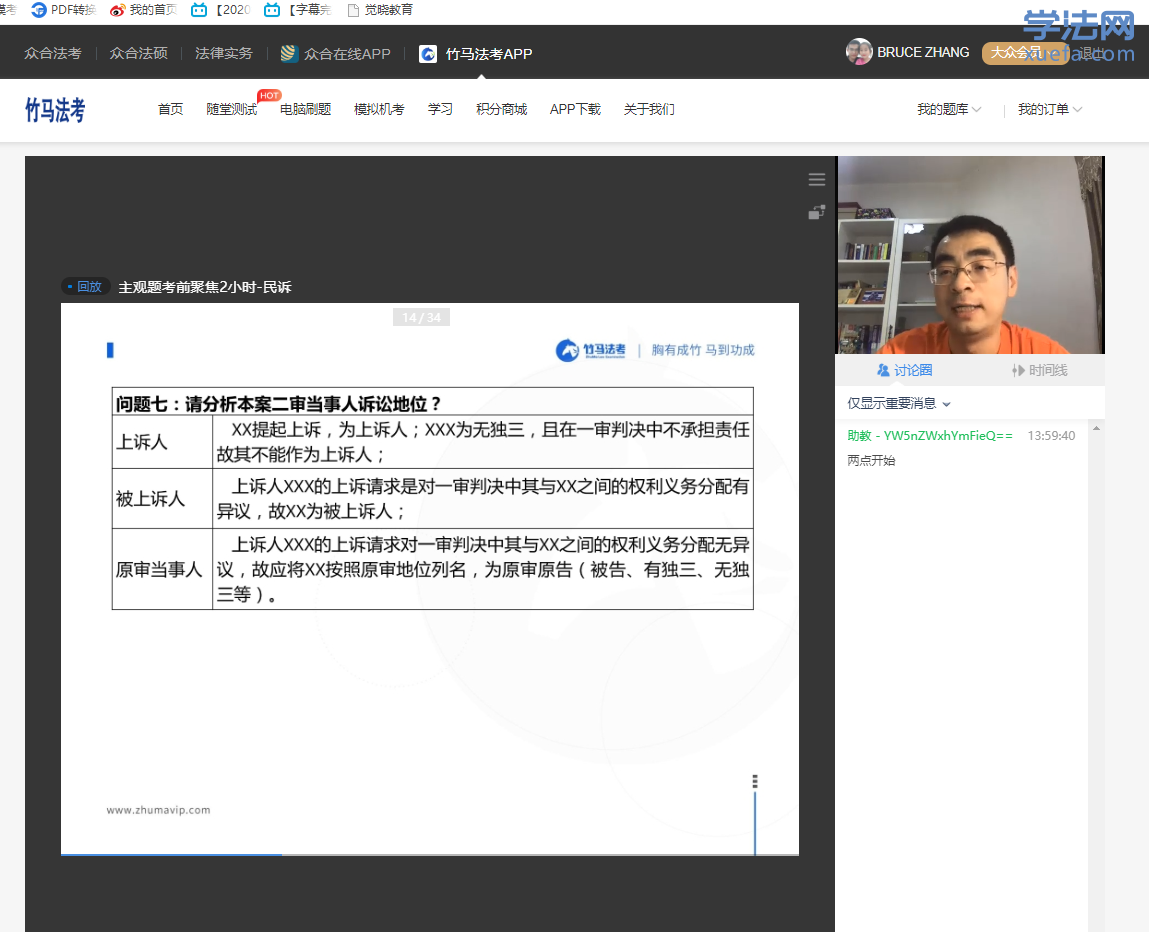Screen dimensions: 1149x932
Task: Click the chat timestamp 13:59:40
Action: pos(1052,436)
